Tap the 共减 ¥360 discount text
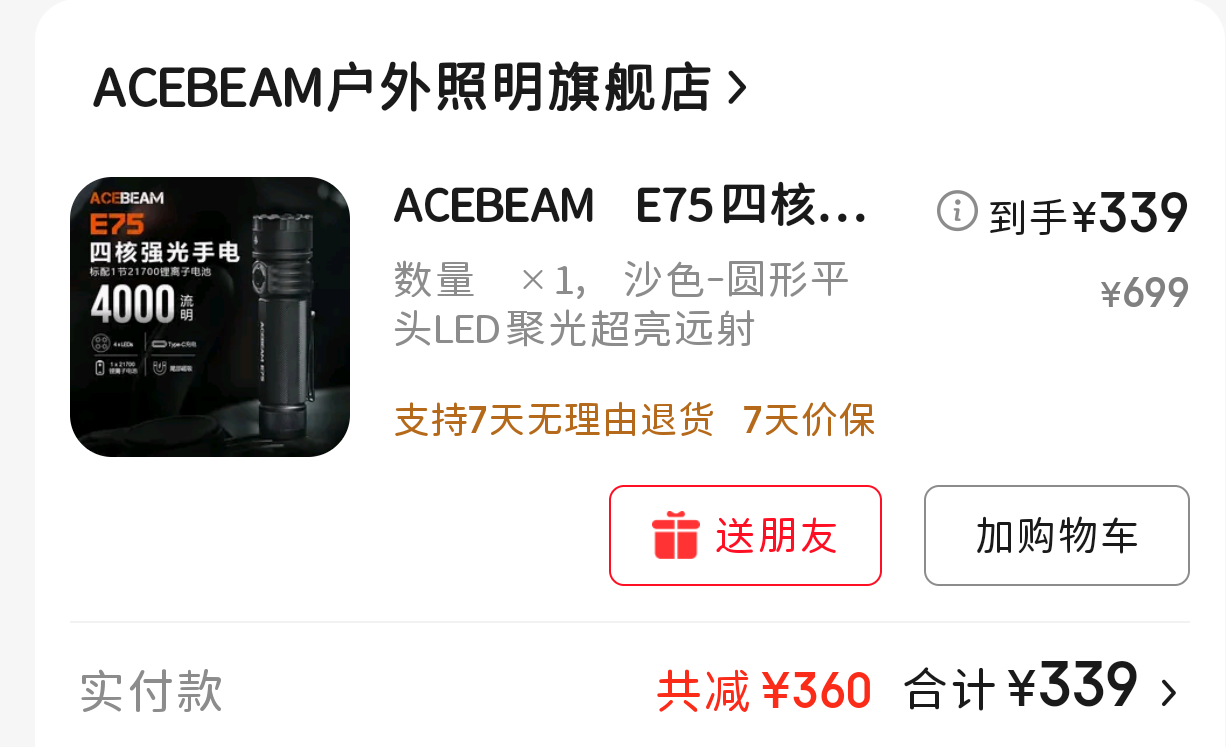 click(764, 691)
